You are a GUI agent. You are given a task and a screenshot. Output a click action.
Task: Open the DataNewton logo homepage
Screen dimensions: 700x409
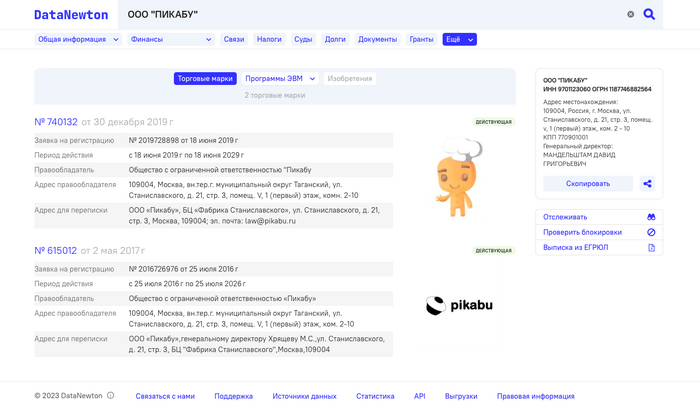pos(71,15)
